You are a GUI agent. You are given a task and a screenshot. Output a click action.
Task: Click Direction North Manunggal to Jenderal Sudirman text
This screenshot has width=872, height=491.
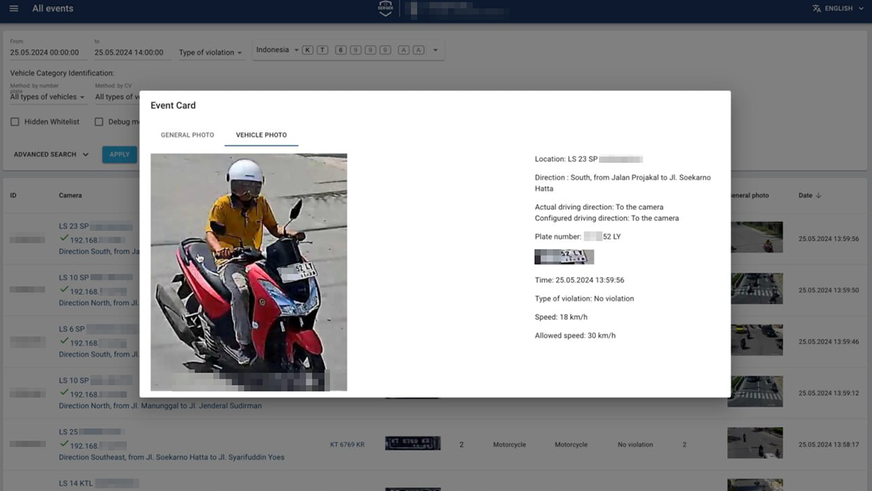coord(160,406)
